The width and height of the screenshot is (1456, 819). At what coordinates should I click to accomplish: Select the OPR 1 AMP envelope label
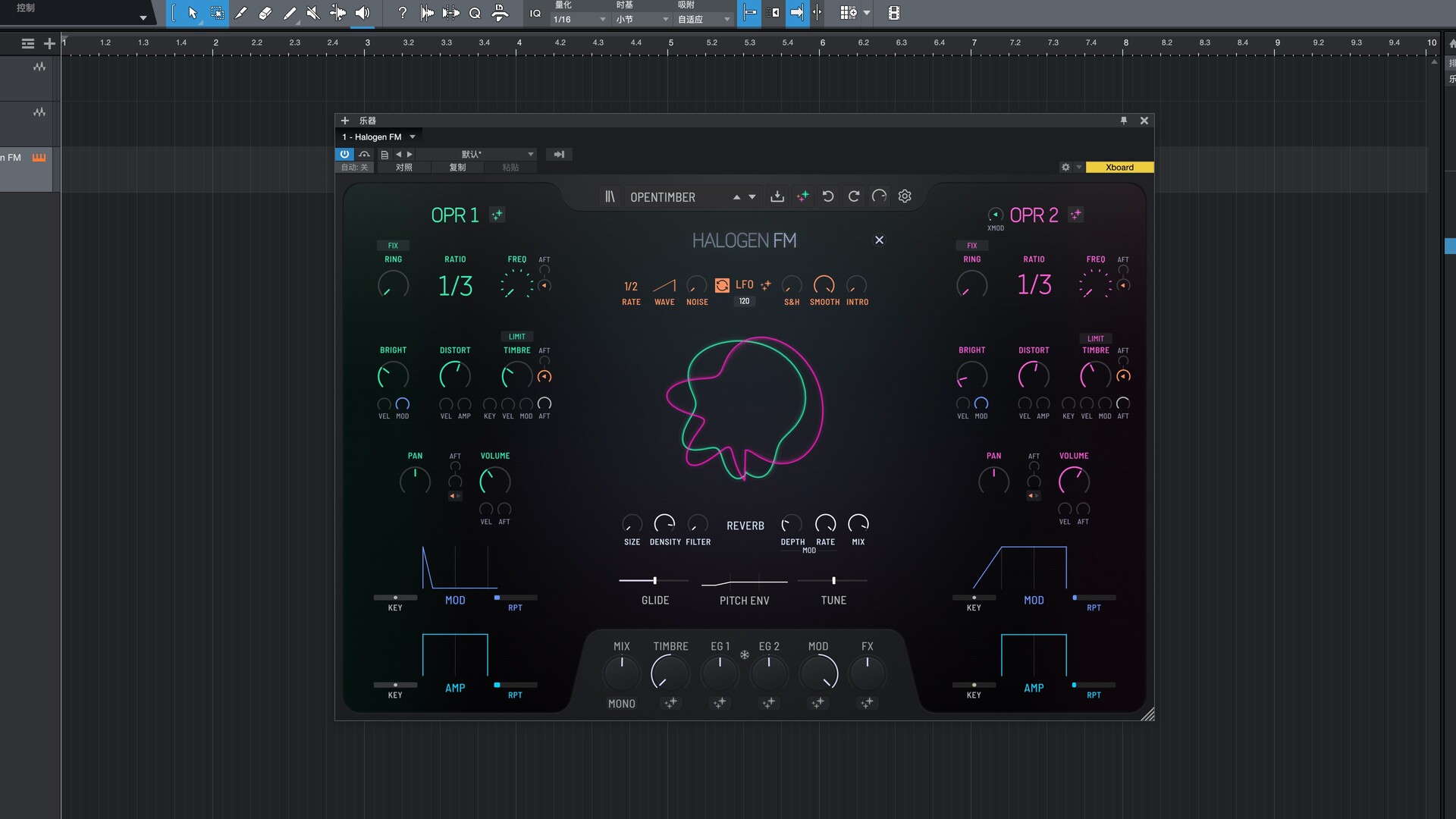coord(455,688)
